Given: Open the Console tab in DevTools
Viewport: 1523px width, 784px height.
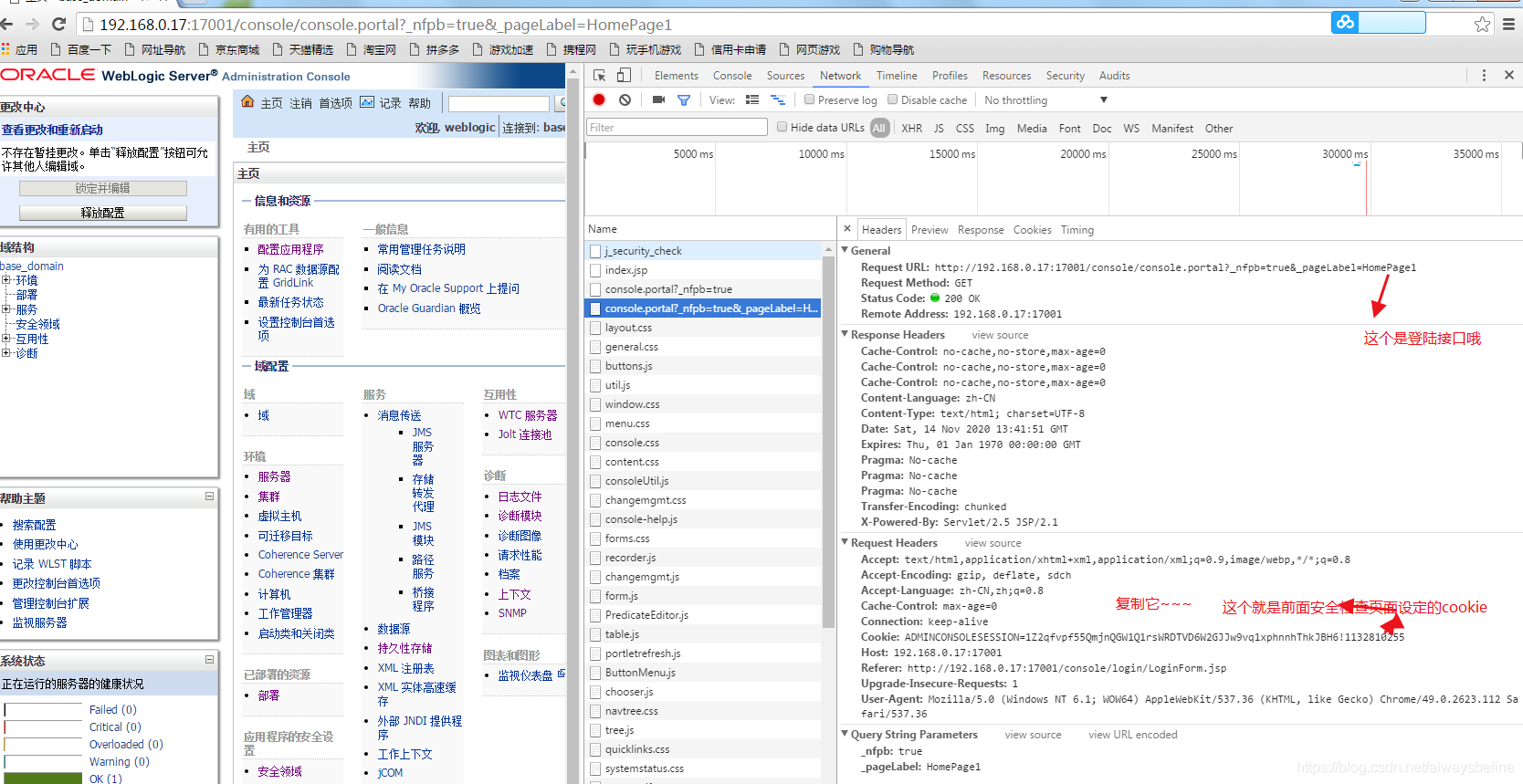Looking at the screenshot, I should point(732,76).
